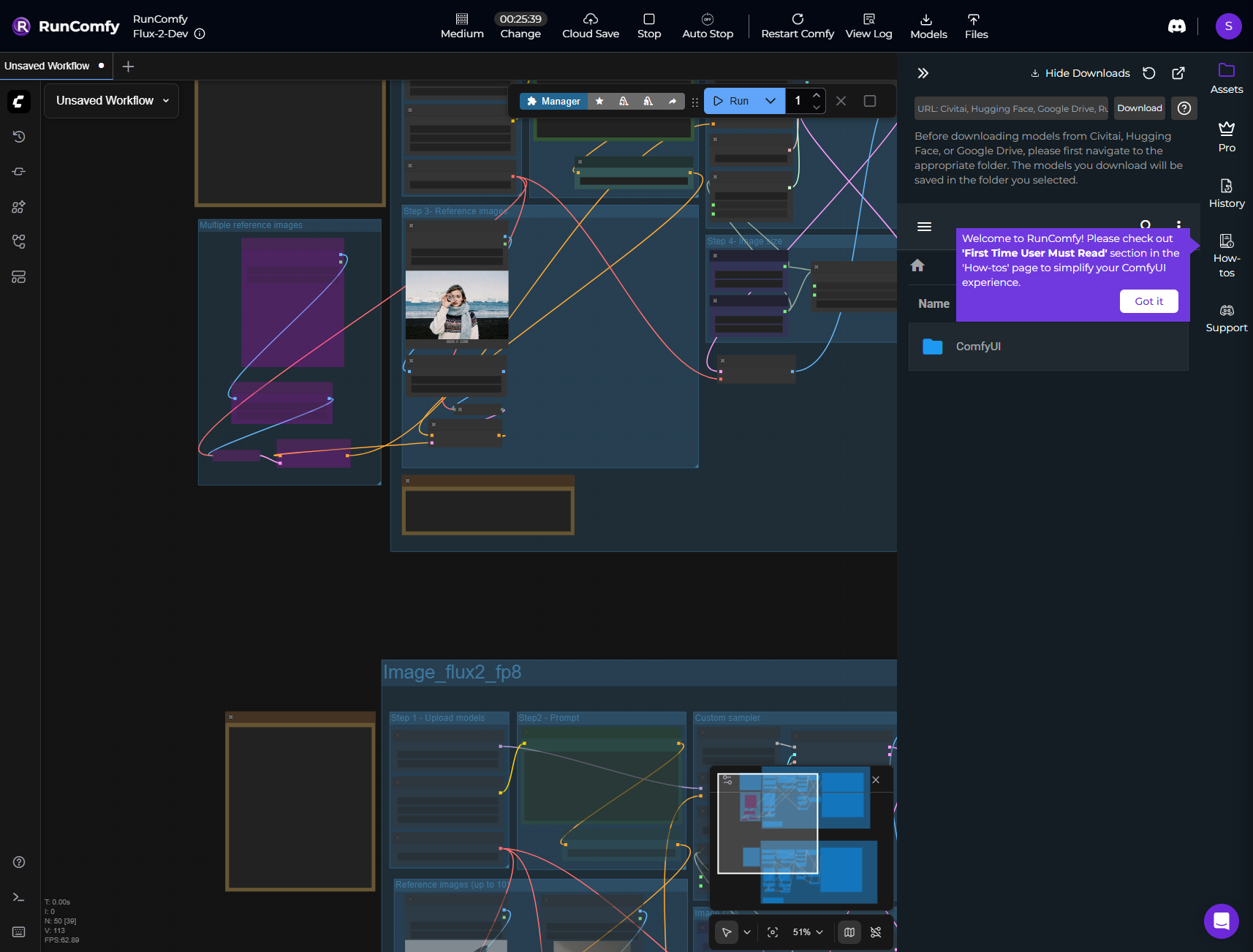
Task: Click the model URL input field
Action: pyautogui.click(x=1010, y=108)
